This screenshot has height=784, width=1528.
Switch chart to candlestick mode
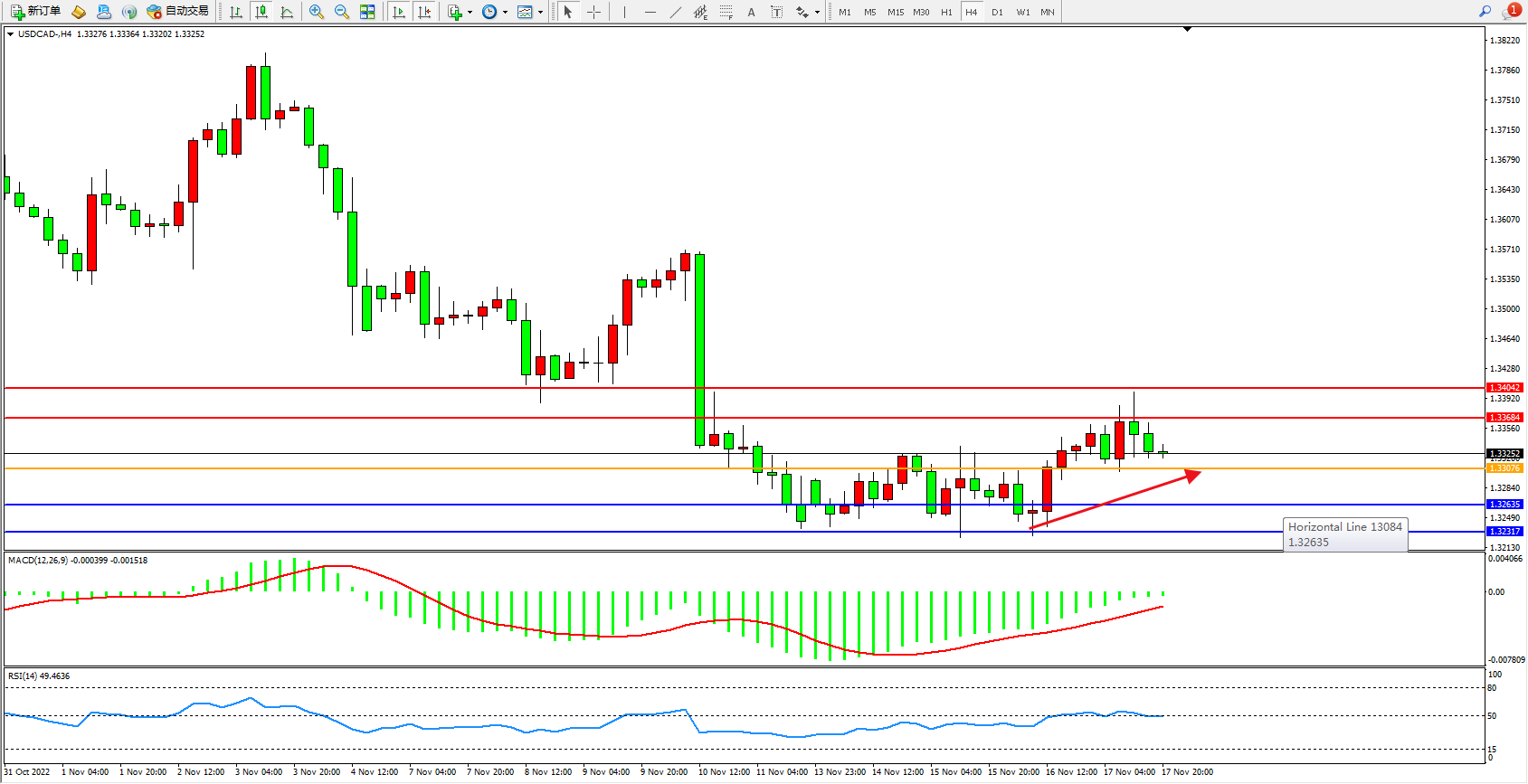[261, 12]
